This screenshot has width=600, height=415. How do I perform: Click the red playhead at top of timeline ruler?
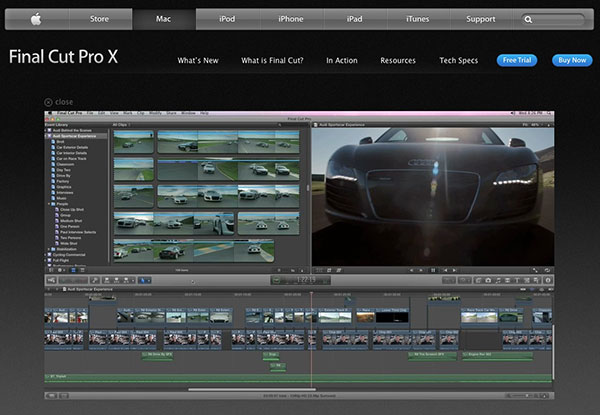pos(311,294)
